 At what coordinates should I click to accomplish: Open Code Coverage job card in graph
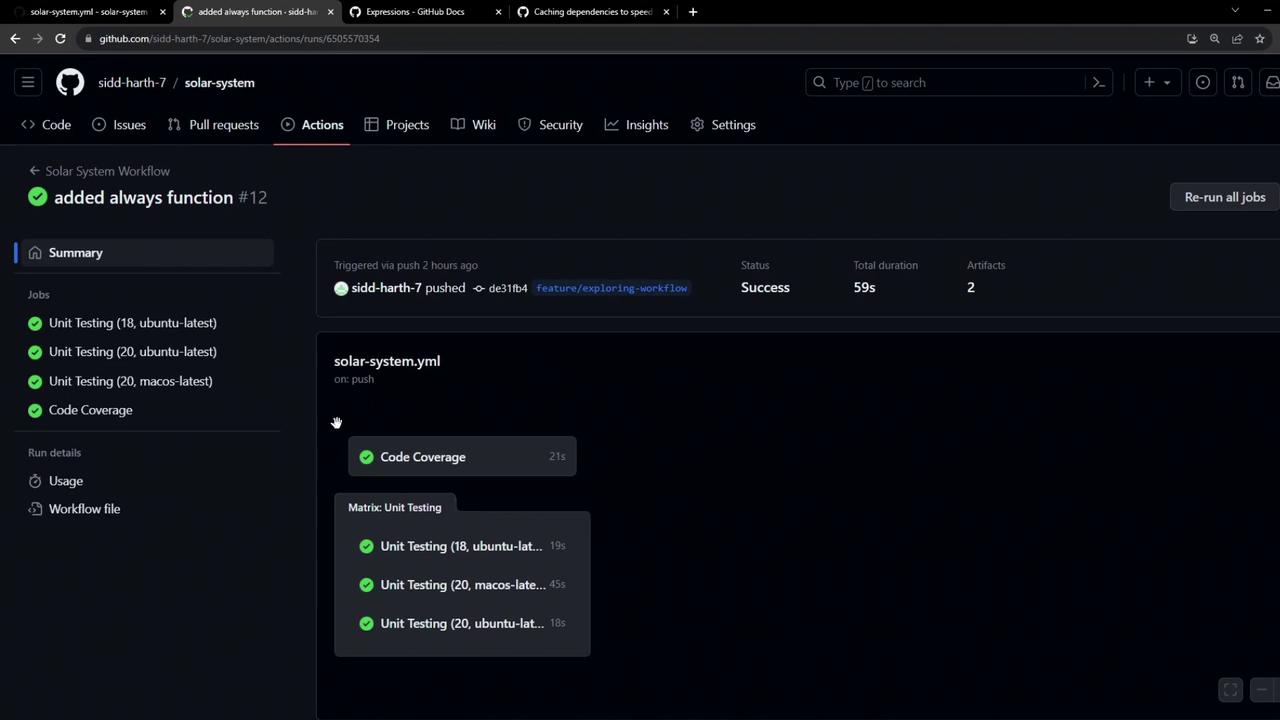tap(462, 457)
